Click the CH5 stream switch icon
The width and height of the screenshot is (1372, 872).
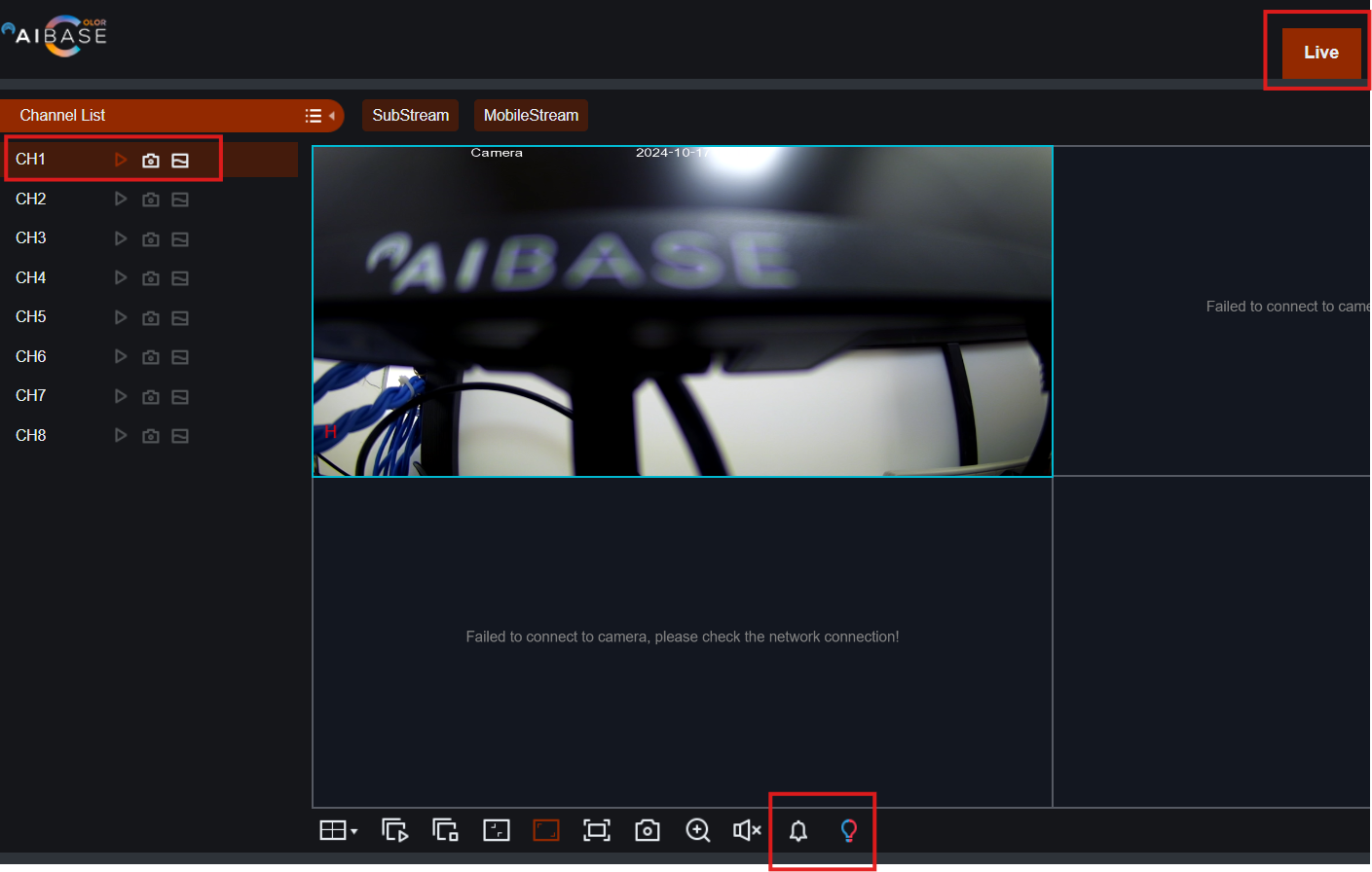[x=180, y=318]
